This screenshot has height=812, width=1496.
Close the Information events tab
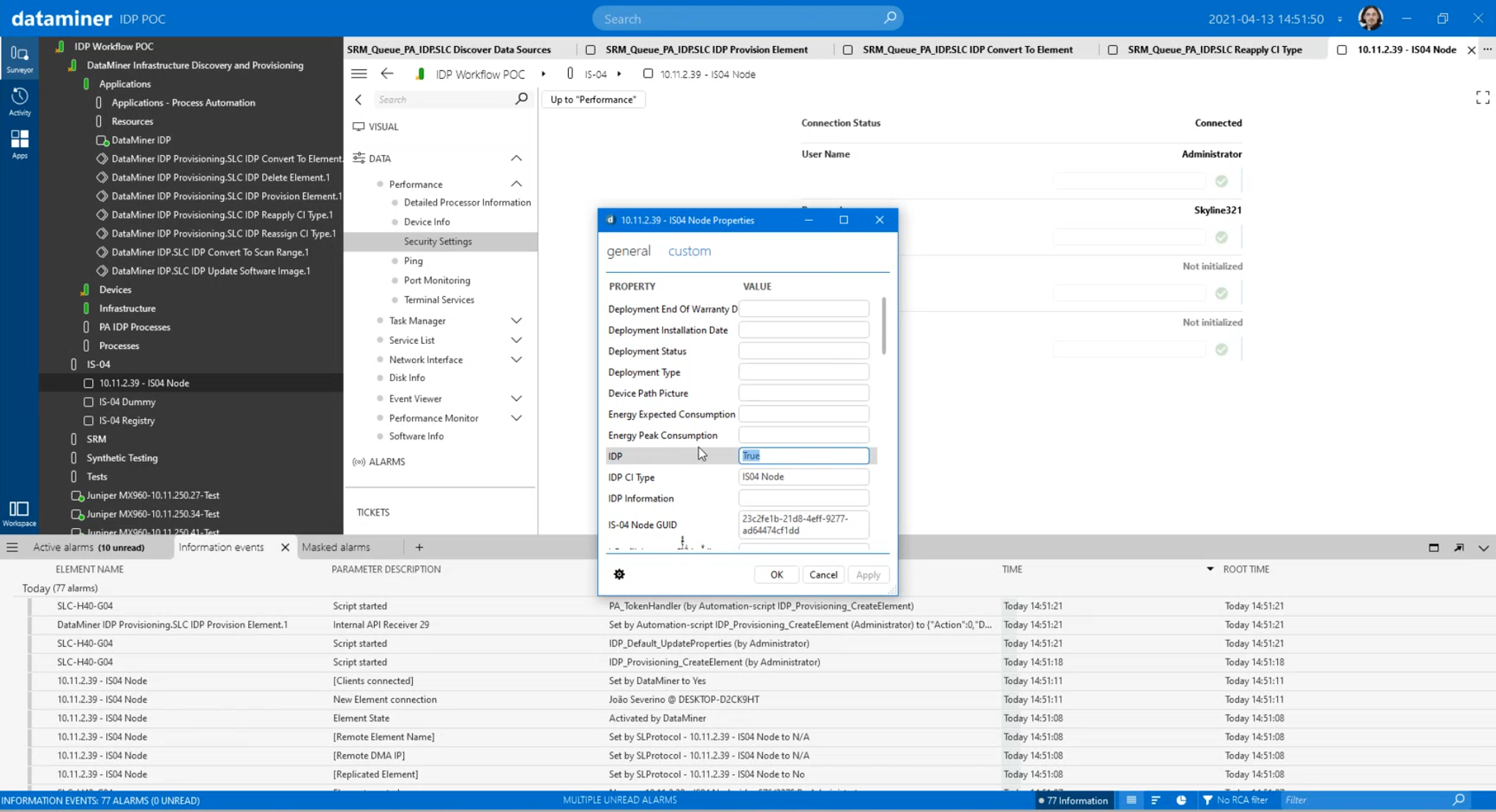coord(285,547)
